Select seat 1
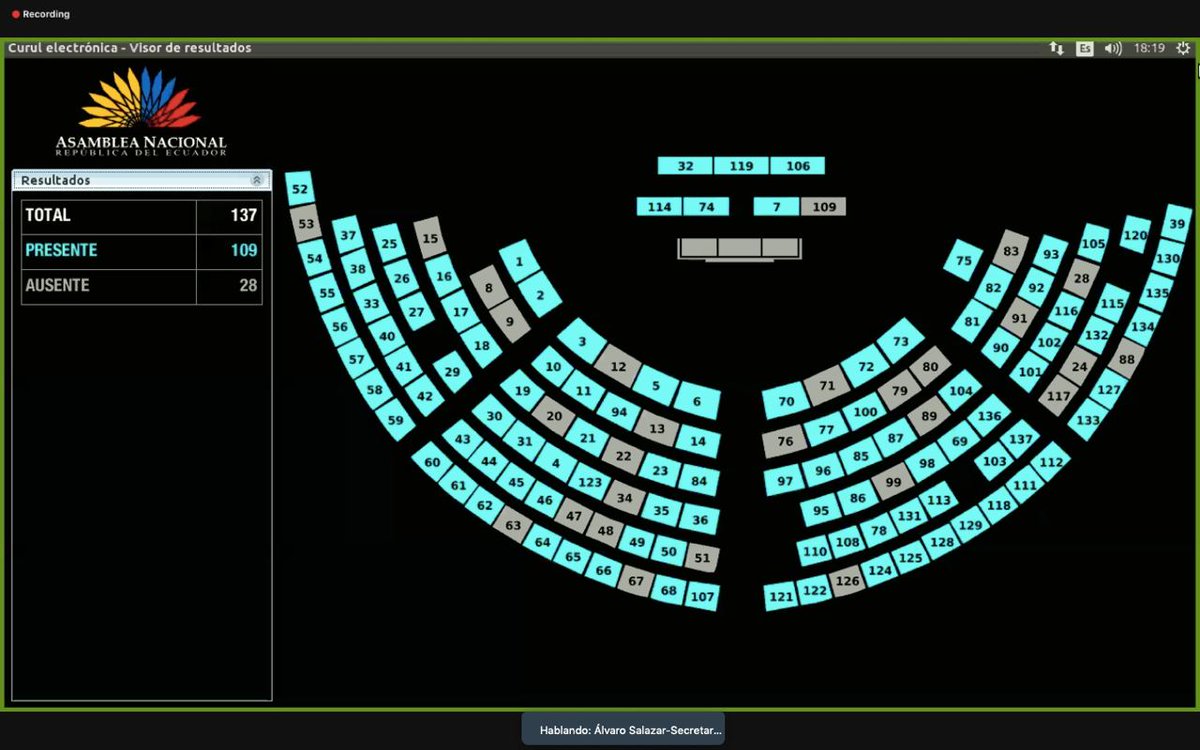 coord(519,262)
